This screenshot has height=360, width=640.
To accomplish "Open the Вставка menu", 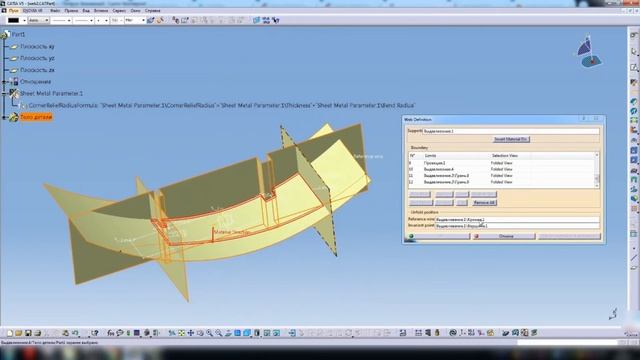I will coord(101,11).
